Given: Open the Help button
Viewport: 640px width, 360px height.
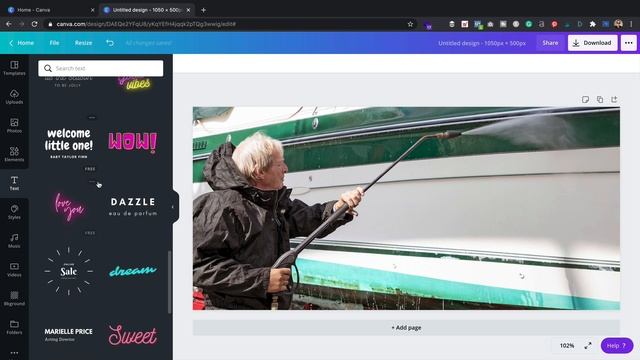Looking at the screenshot, I should (616, 345).
